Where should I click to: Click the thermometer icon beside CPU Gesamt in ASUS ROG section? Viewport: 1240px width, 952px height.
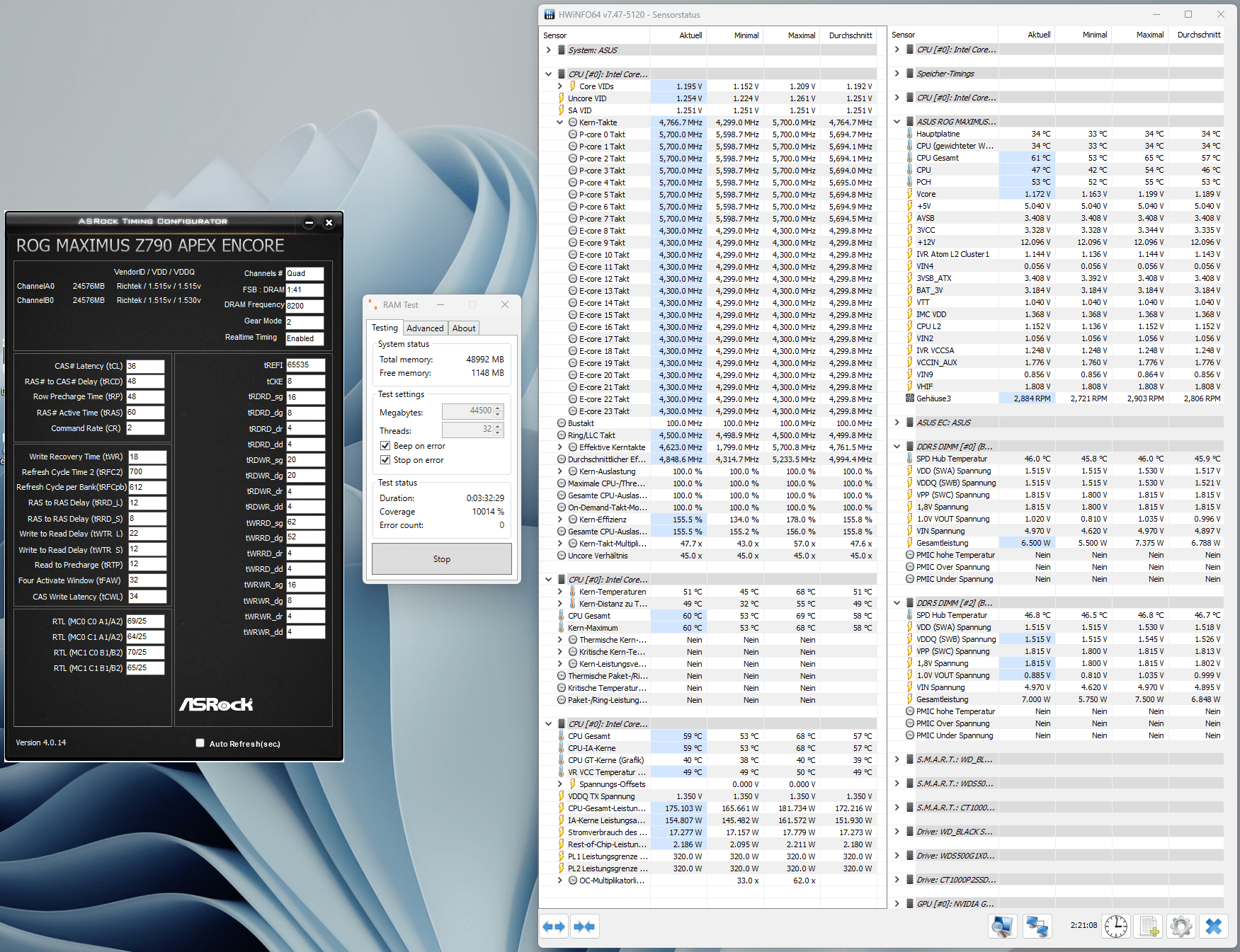pos(910,158)
